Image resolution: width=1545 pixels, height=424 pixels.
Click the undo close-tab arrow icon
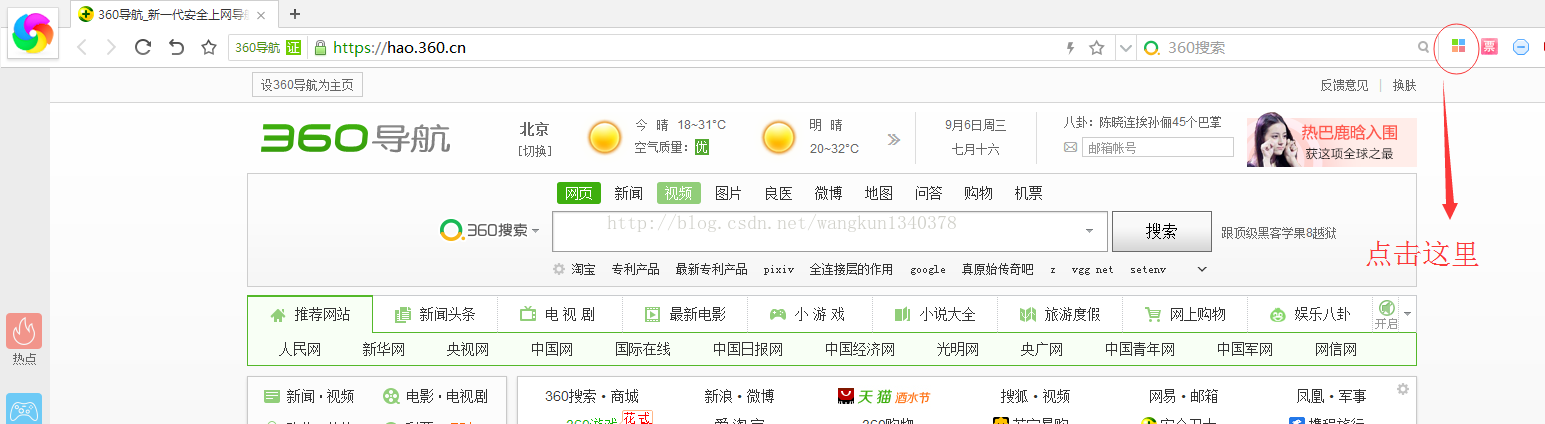tap(176, 47)
